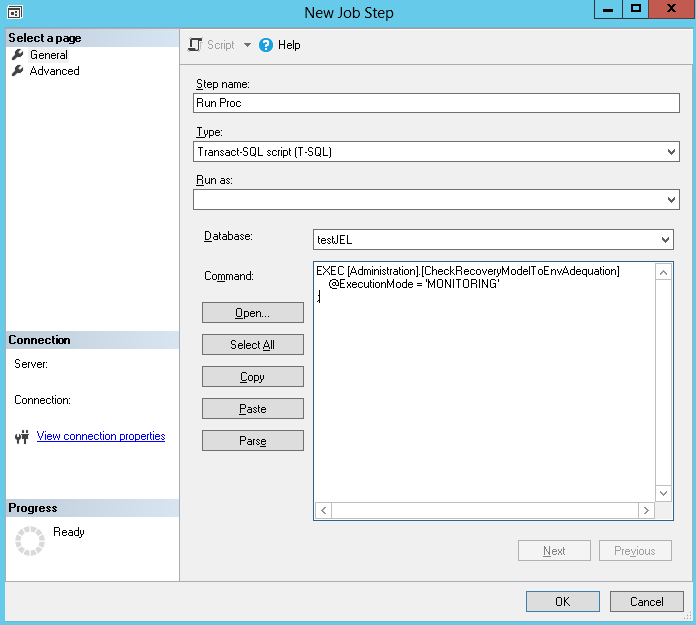Click the @ExecutionMode parameter line

click(414, 284)
